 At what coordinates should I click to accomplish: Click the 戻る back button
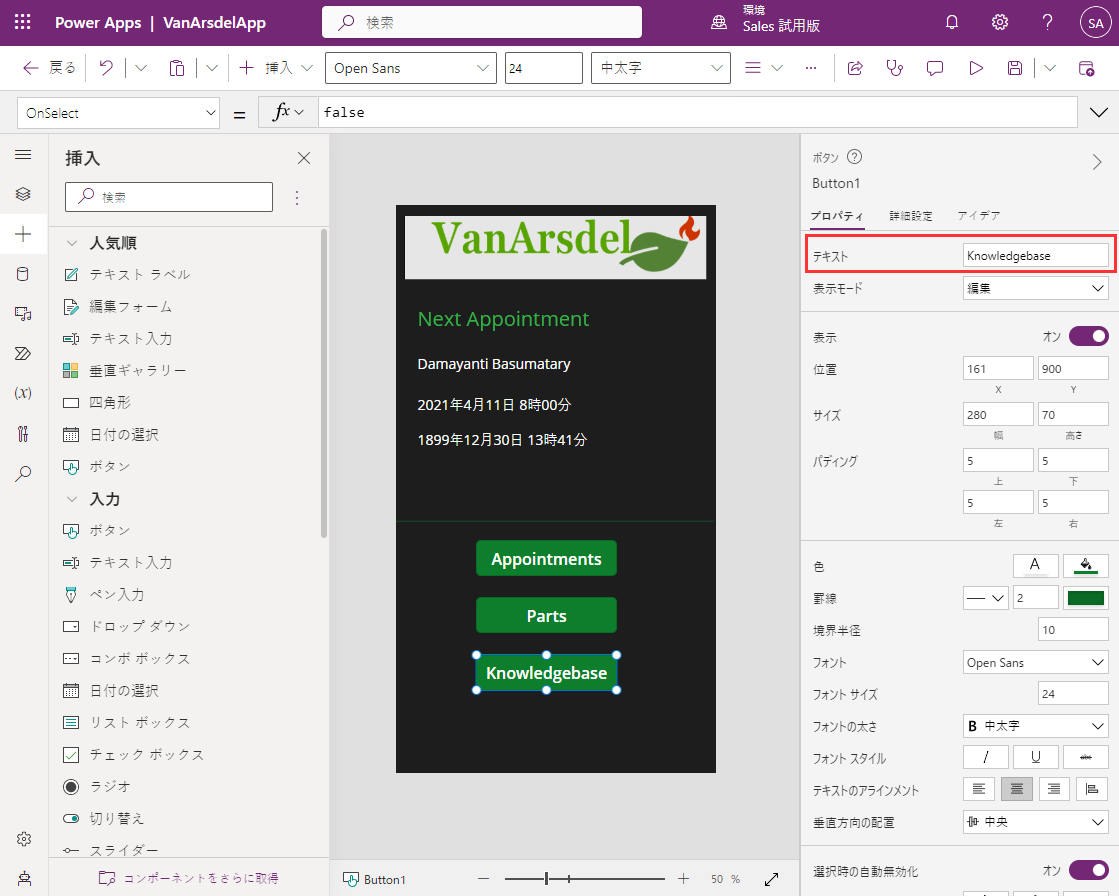(49, 68)
